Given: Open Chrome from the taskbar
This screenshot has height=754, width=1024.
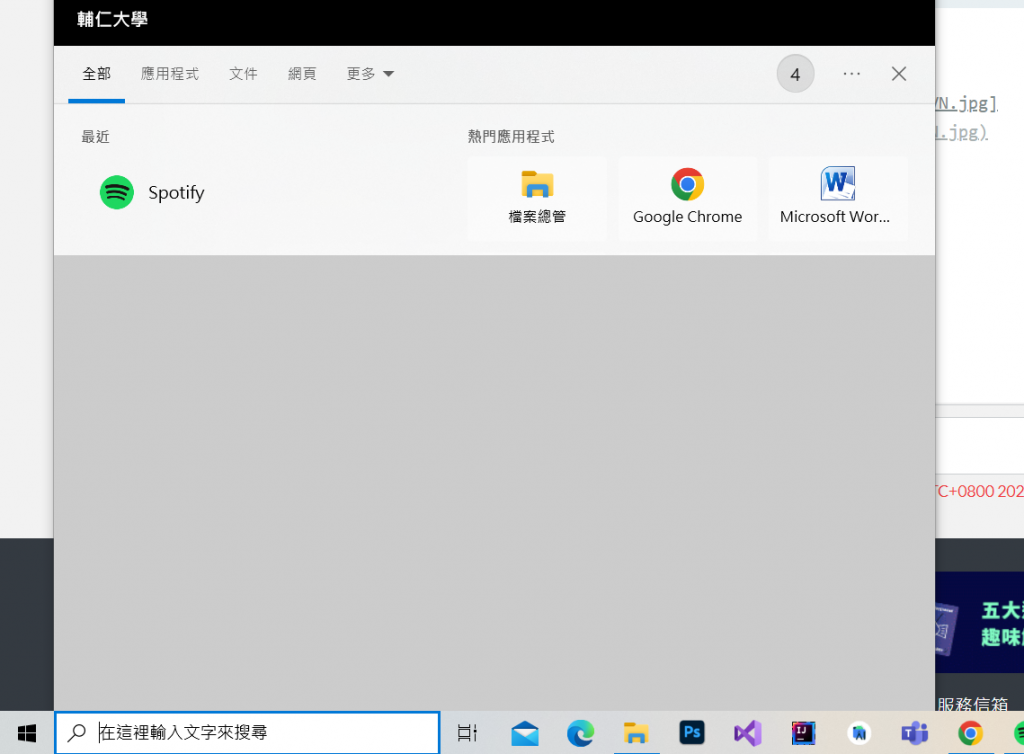Looking at the screenshot, I should coord(970,734).
